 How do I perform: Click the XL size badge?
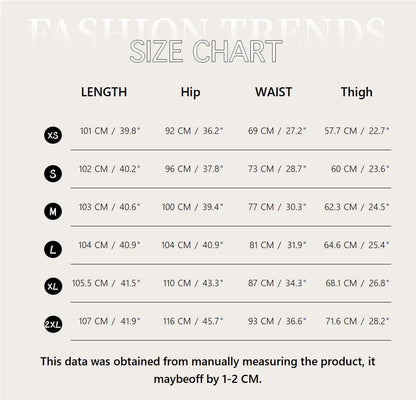click(x=53, y=287)
